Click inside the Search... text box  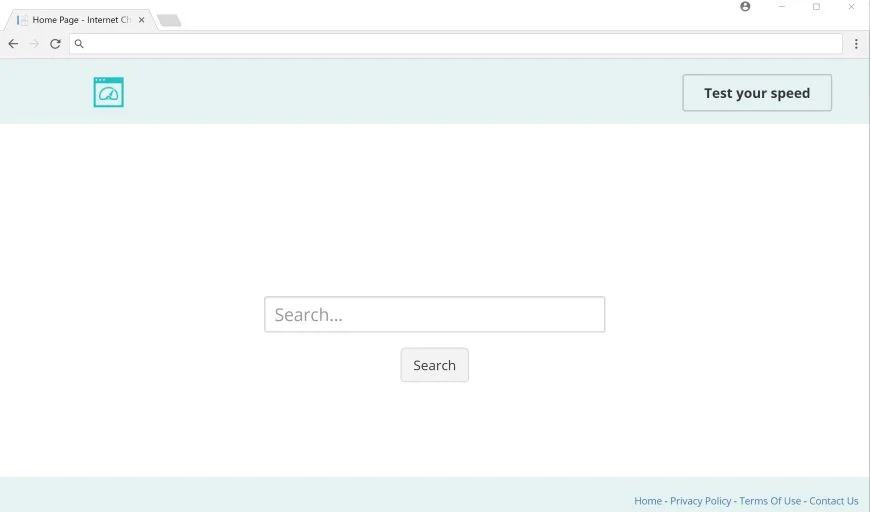pos(434,315)
